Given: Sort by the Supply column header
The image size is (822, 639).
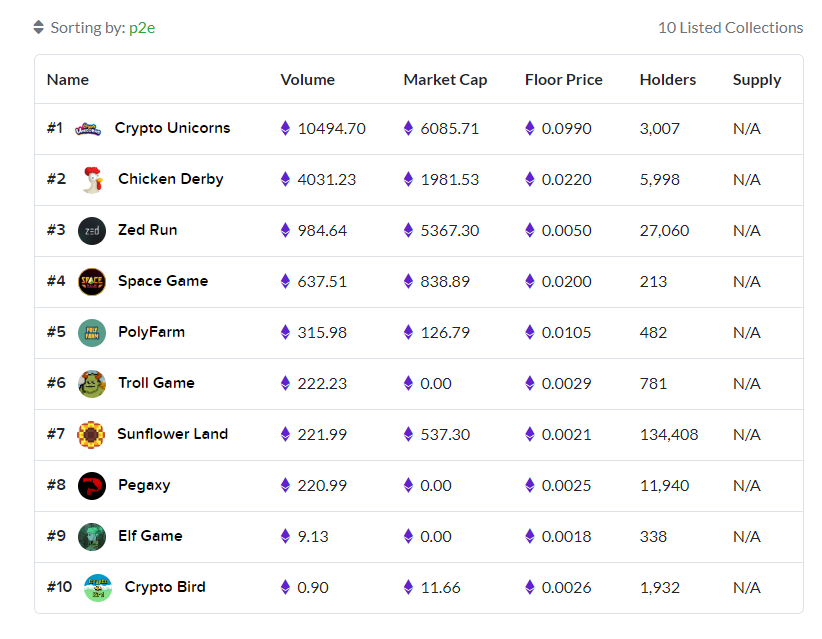Looking at the screenshot, I should pos(756,80).
